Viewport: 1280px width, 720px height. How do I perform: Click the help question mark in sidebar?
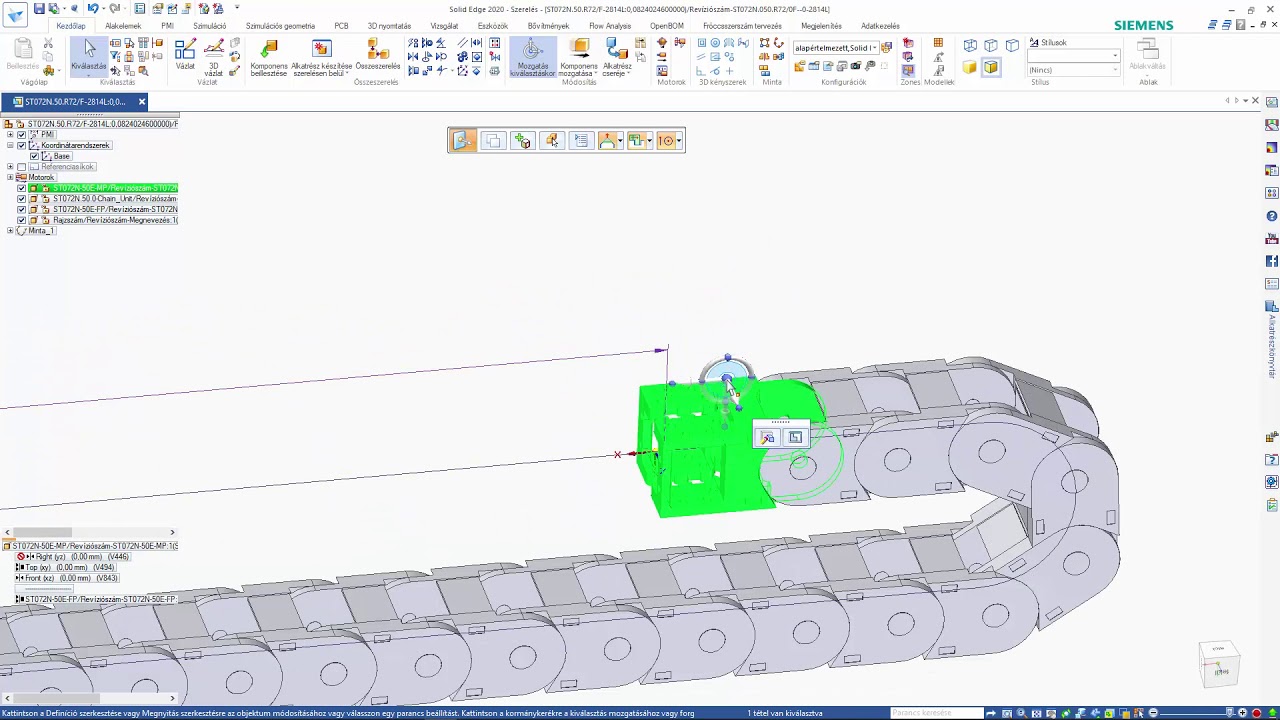pos(1272,216)
